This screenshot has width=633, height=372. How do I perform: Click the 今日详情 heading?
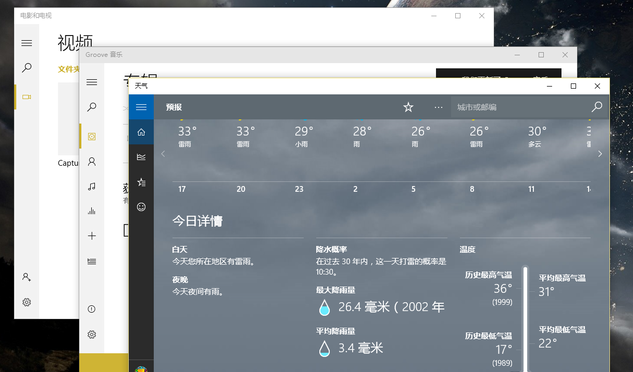tap(197, 221)
